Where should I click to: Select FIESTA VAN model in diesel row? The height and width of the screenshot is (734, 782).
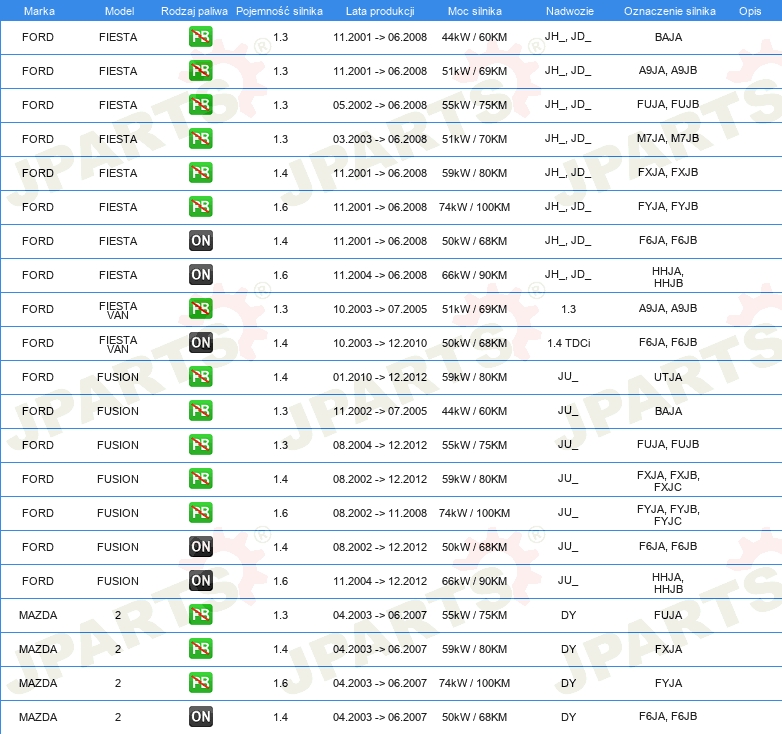click(x=118, y=344)
